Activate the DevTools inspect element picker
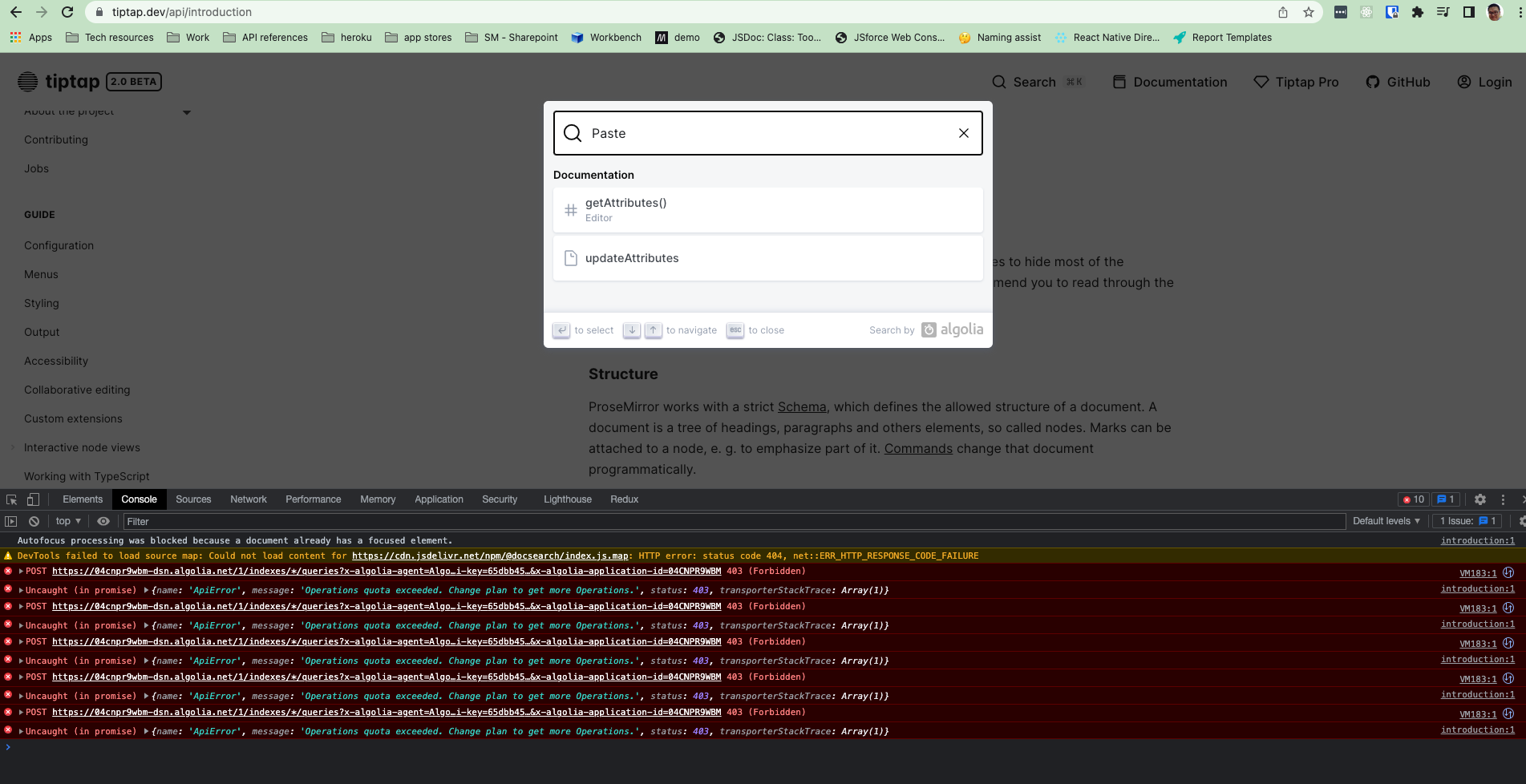 (12, 499)
